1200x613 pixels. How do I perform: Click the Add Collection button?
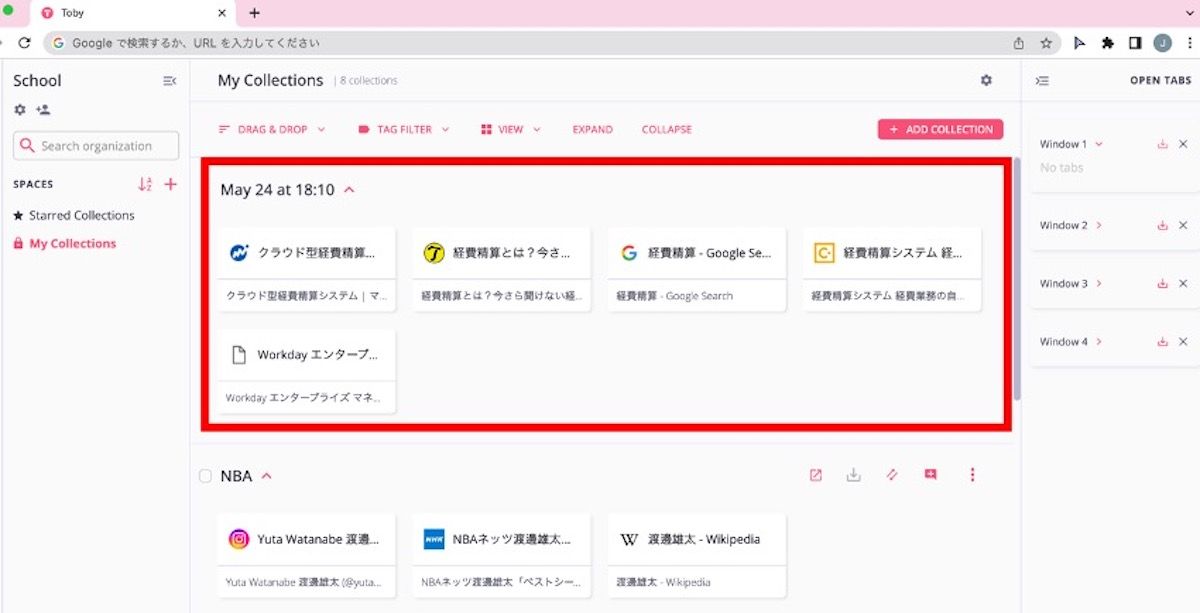tap(940, 130)
